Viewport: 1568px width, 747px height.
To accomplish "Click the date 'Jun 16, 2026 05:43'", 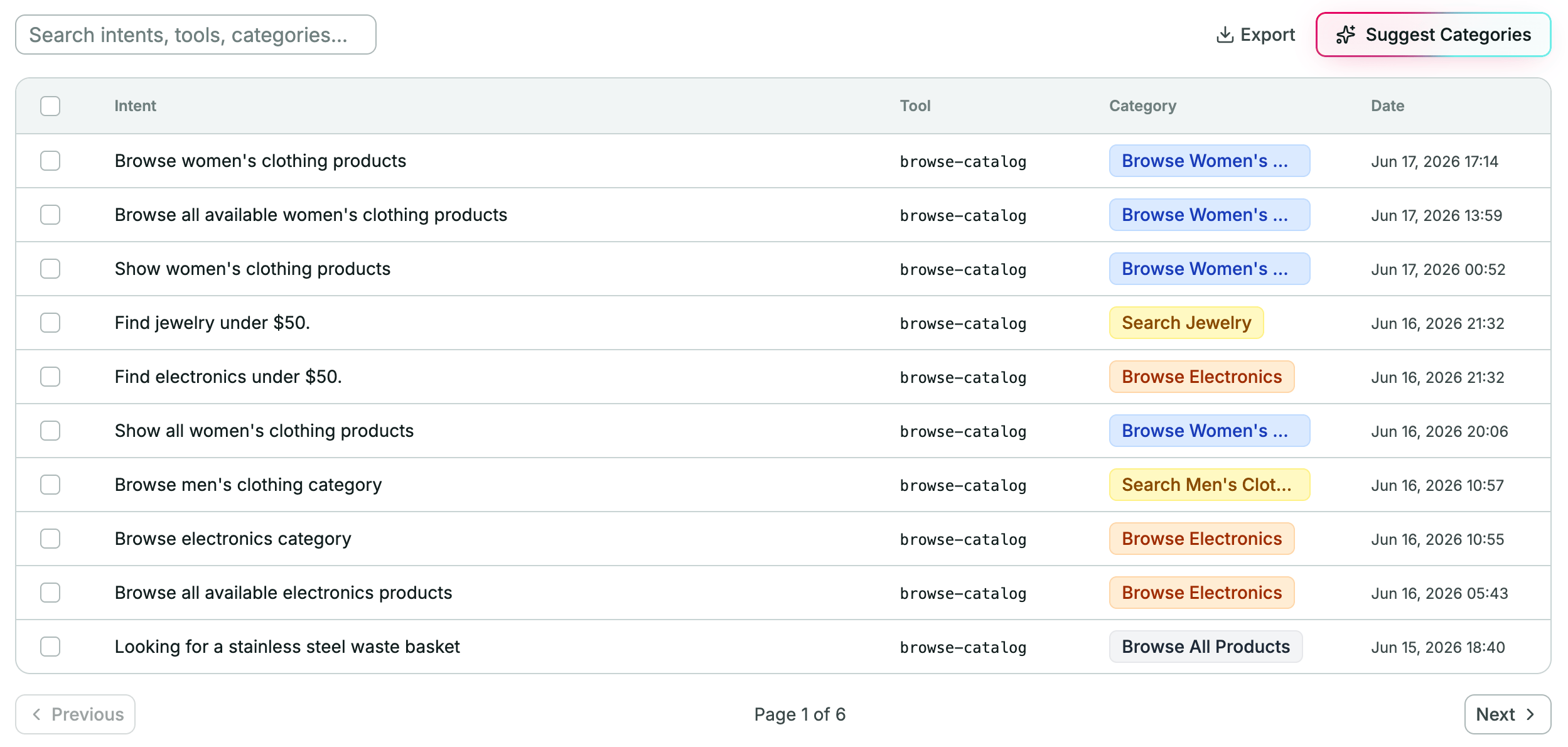I will click(1439, 594).
